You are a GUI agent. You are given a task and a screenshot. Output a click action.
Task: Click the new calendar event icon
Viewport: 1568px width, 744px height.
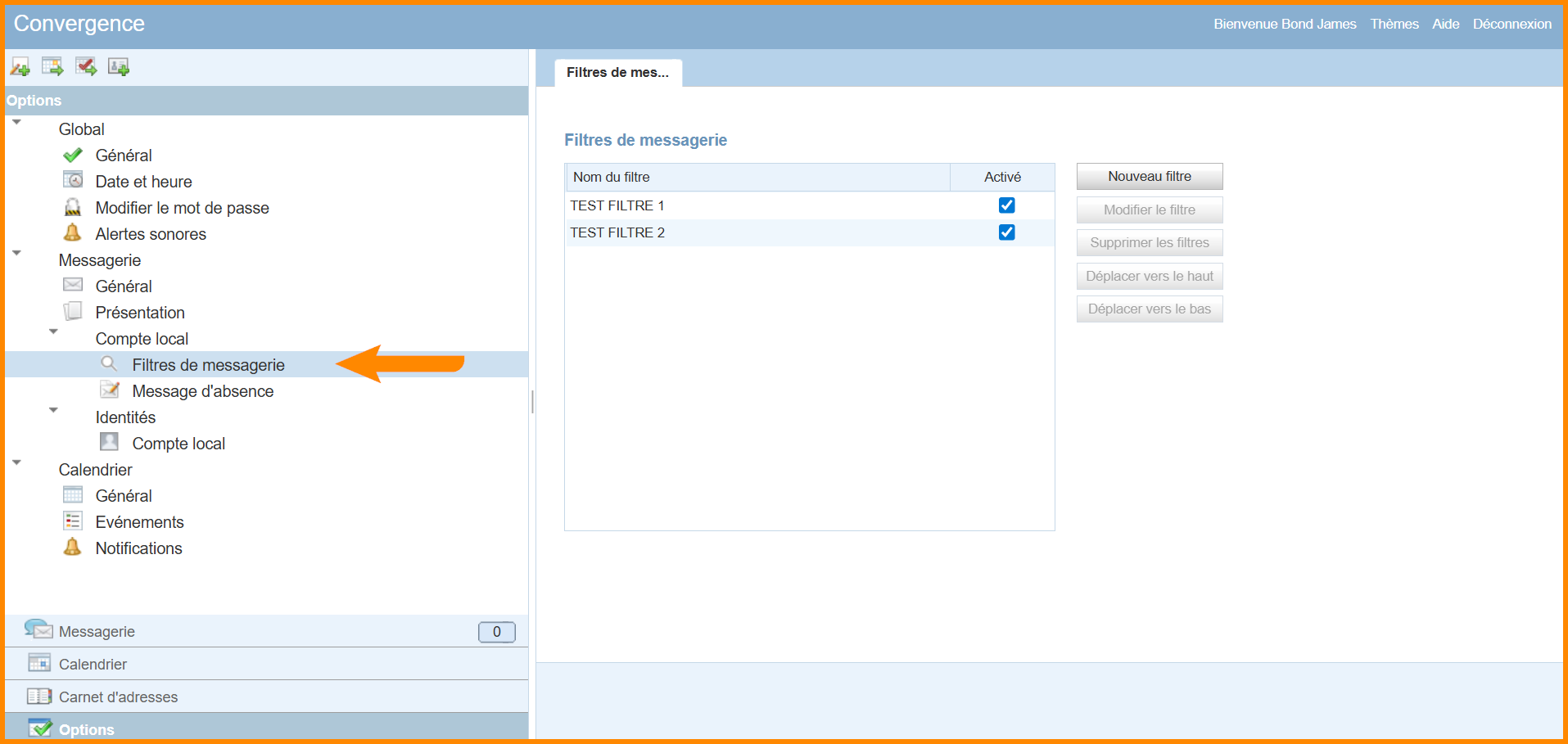(x=53, y=67)
